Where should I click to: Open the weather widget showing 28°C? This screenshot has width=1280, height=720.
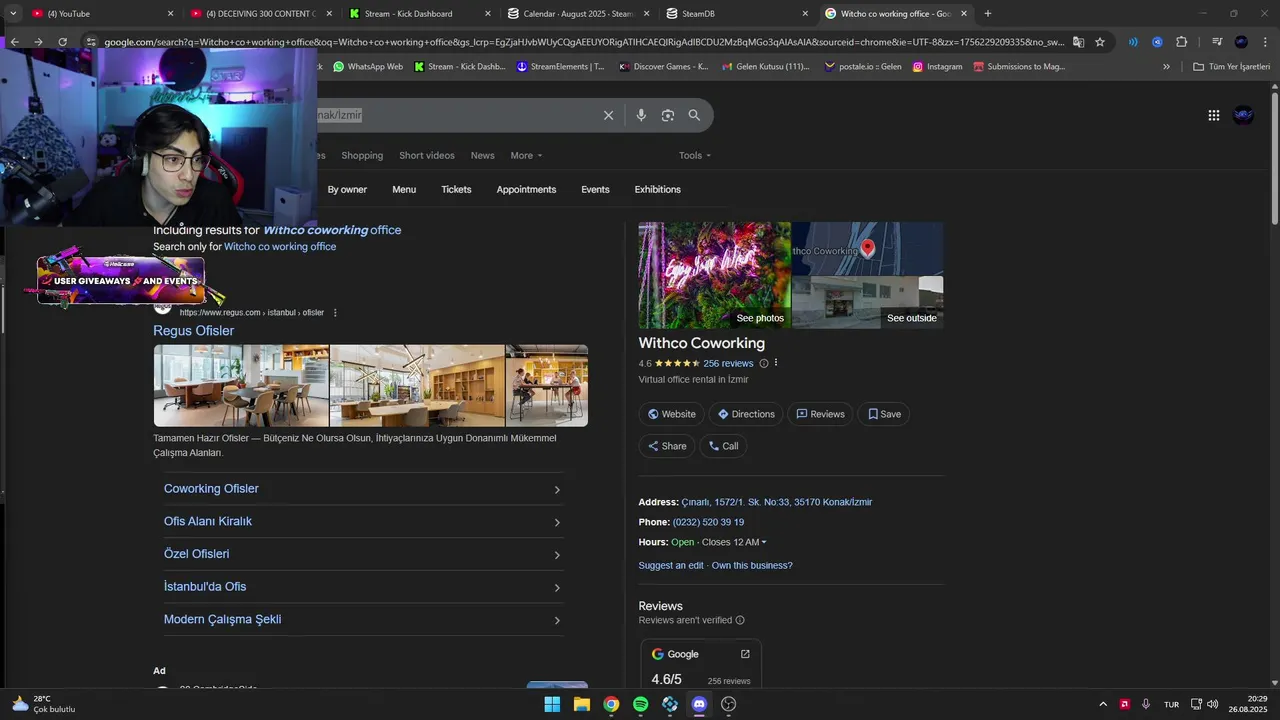pos(42,704)
